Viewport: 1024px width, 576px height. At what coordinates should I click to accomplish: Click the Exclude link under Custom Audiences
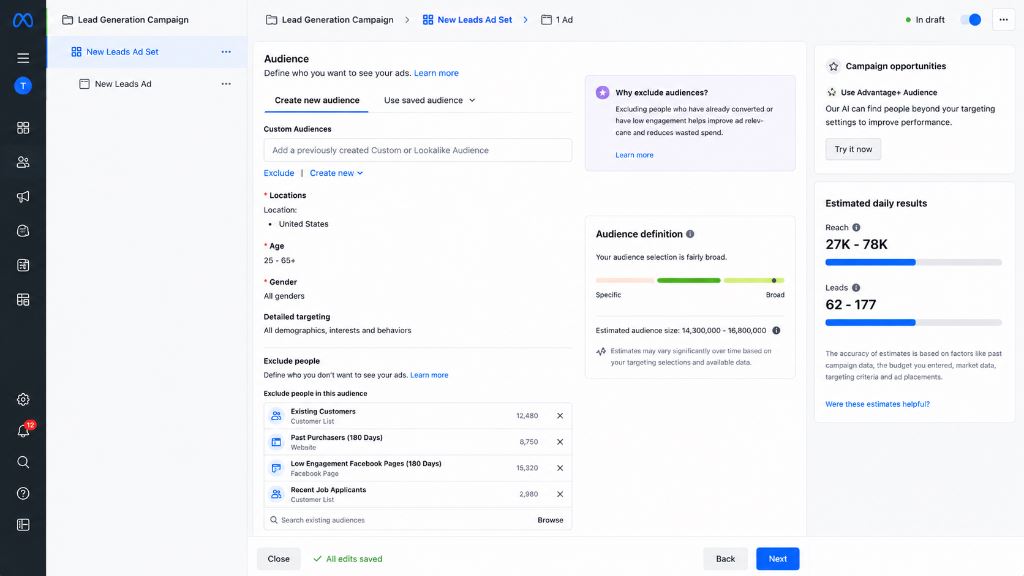click(279, 173)
